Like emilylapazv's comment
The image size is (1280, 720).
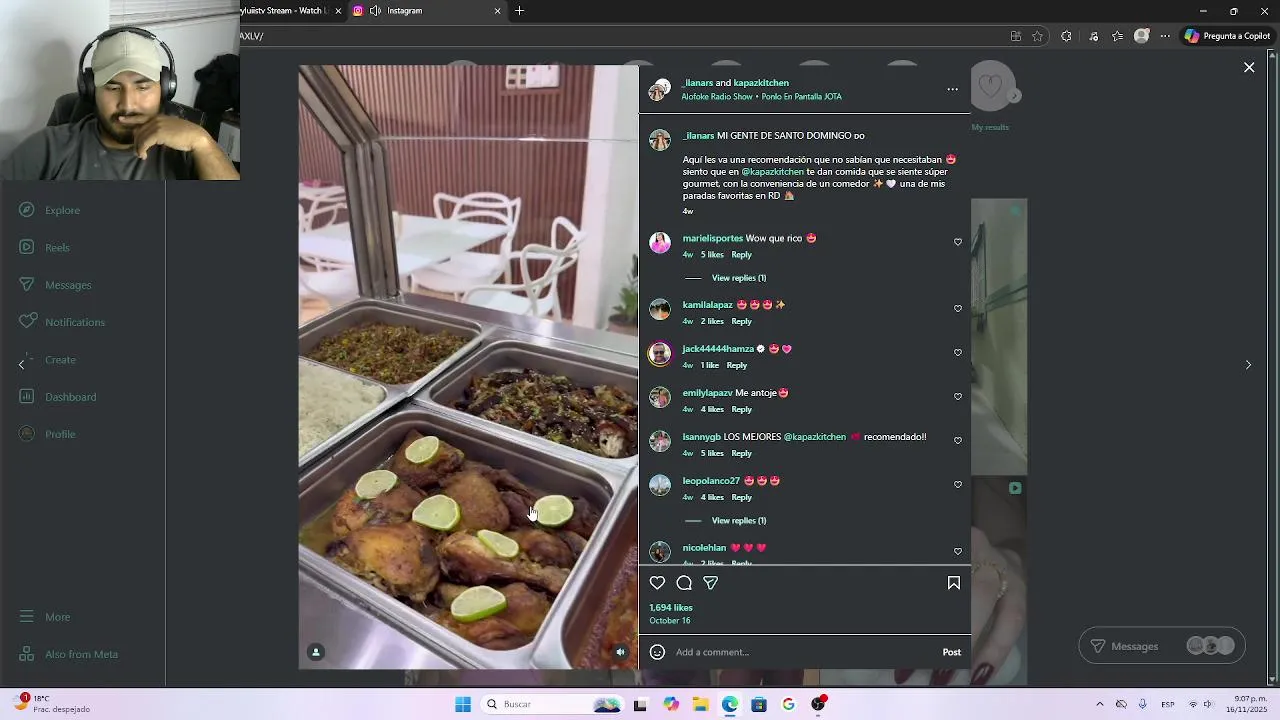958,396
